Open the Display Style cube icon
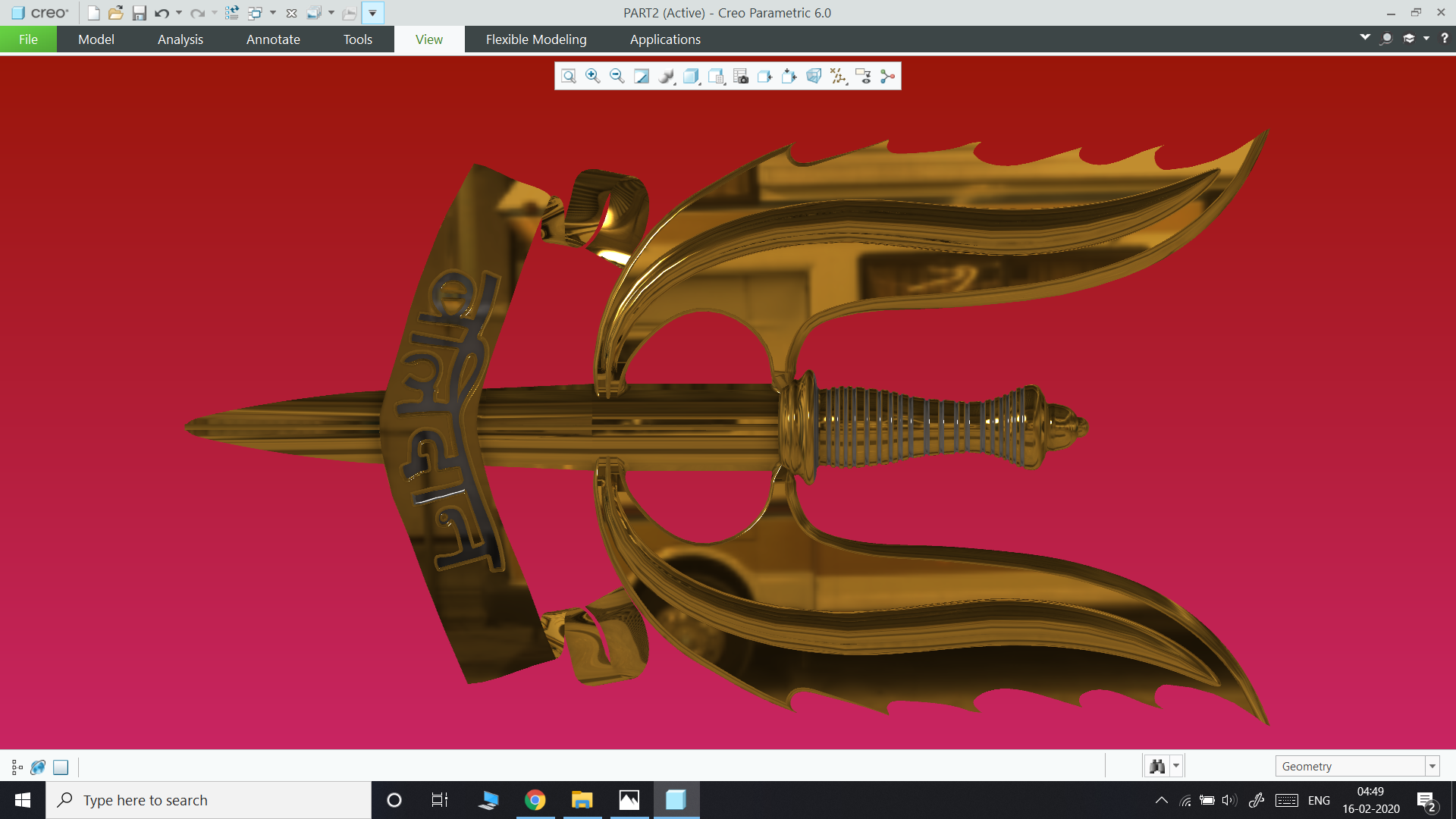 [x=691, y=76]
